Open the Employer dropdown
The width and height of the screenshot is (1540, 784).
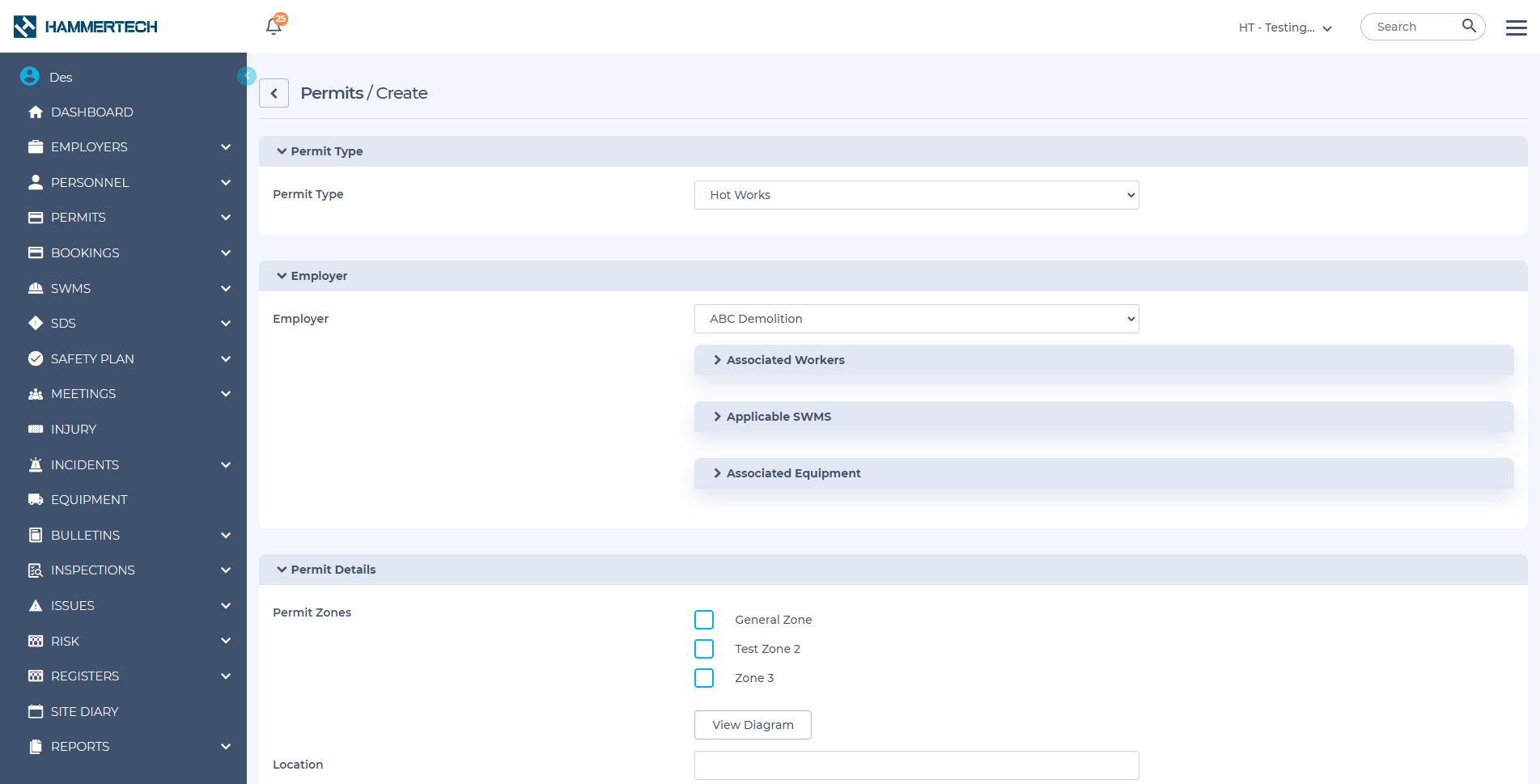click(x=916, y=319)
